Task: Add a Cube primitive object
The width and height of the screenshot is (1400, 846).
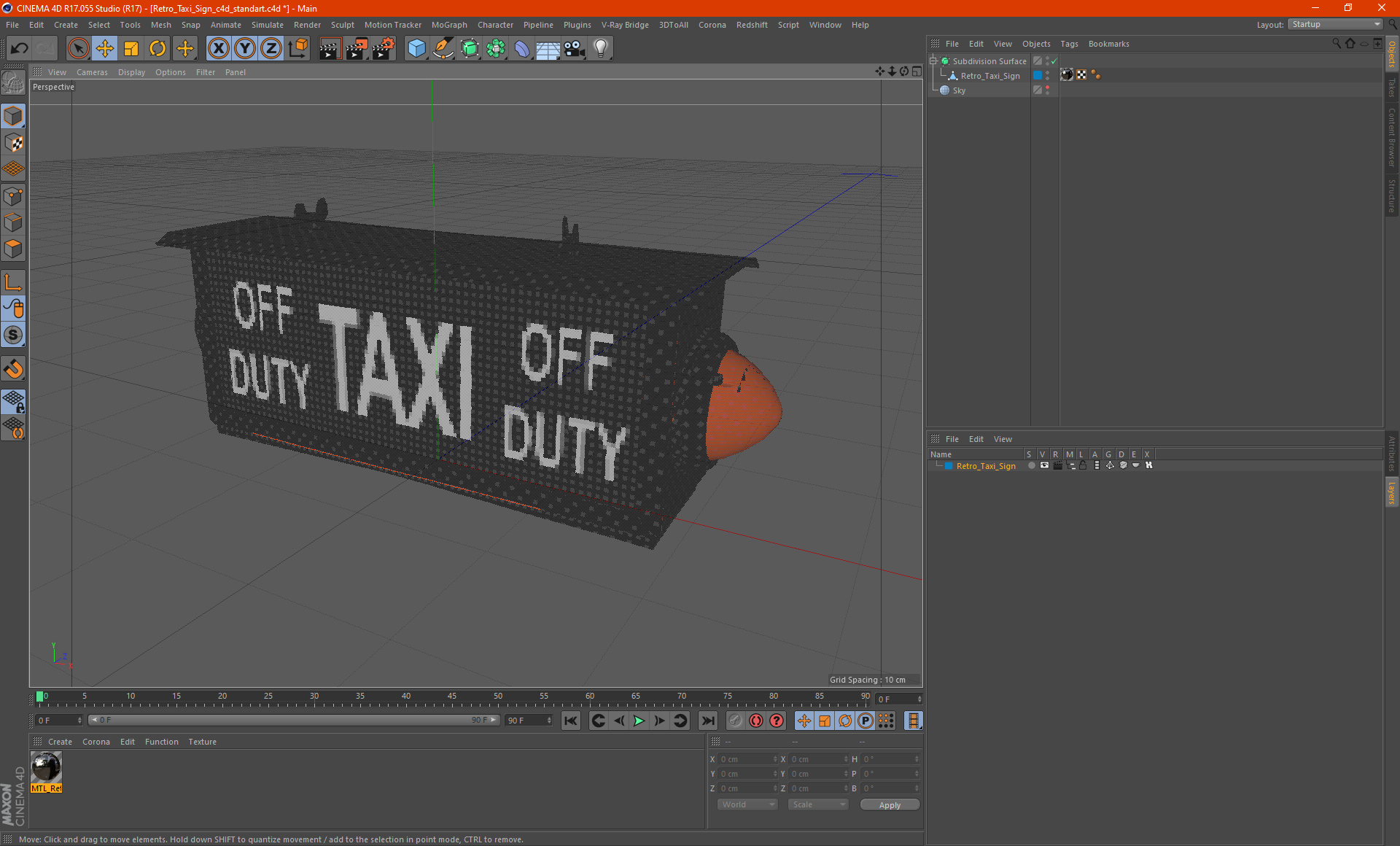Action: click(x=416, y=48)
